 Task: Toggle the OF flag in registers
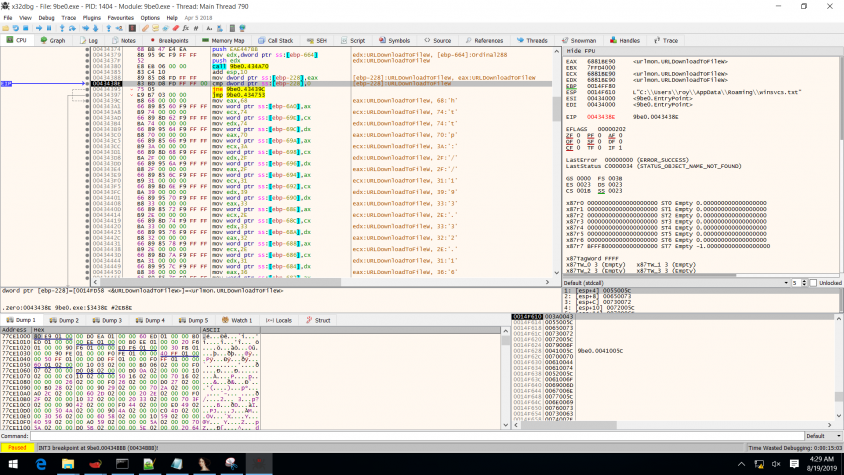point(569,142)
